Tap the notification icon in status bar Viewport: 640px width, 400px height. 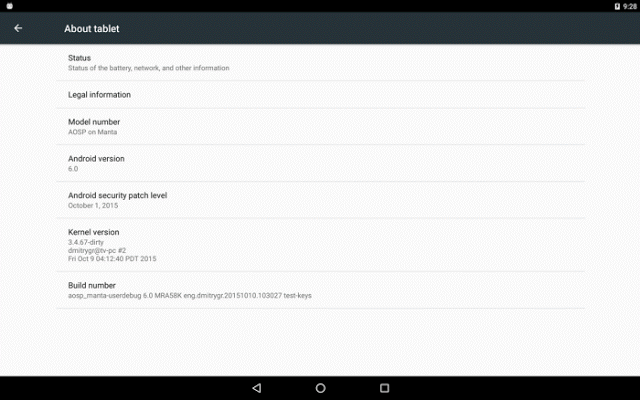click(10, 6)
